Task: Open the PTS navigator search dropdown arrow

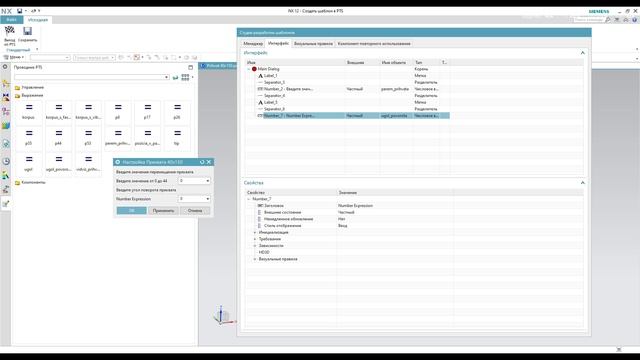Action: pos(167,77)
